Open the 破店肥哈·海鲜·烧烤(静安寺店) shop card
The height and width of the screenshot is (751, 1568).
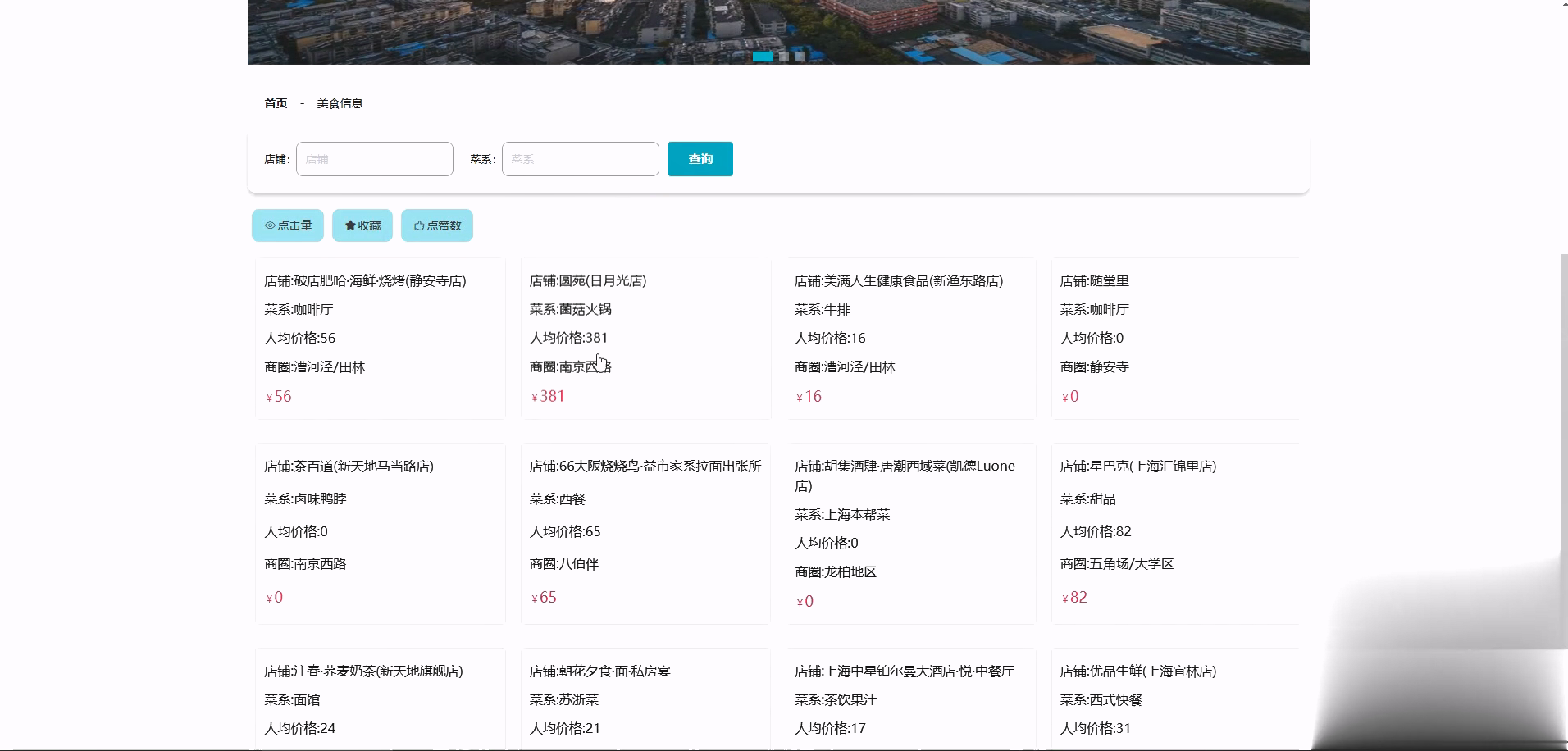click(x=381, y=339)
